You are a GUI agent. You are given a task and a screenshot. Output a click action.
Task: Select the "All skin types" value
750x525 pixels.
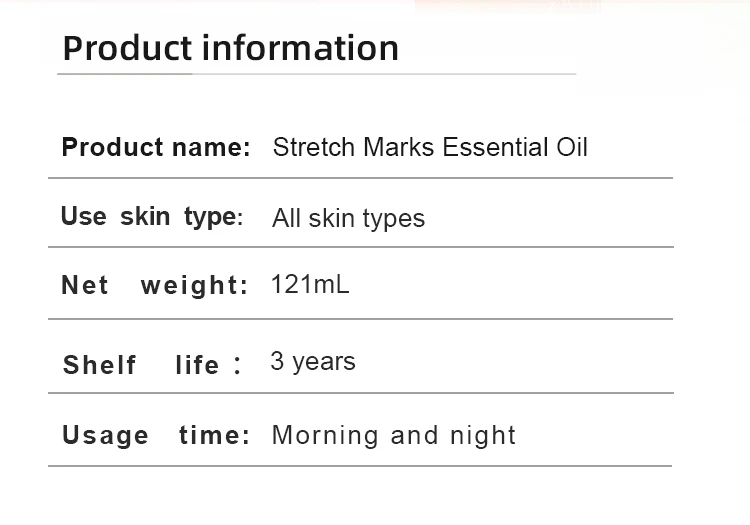[x=348, y=218]
